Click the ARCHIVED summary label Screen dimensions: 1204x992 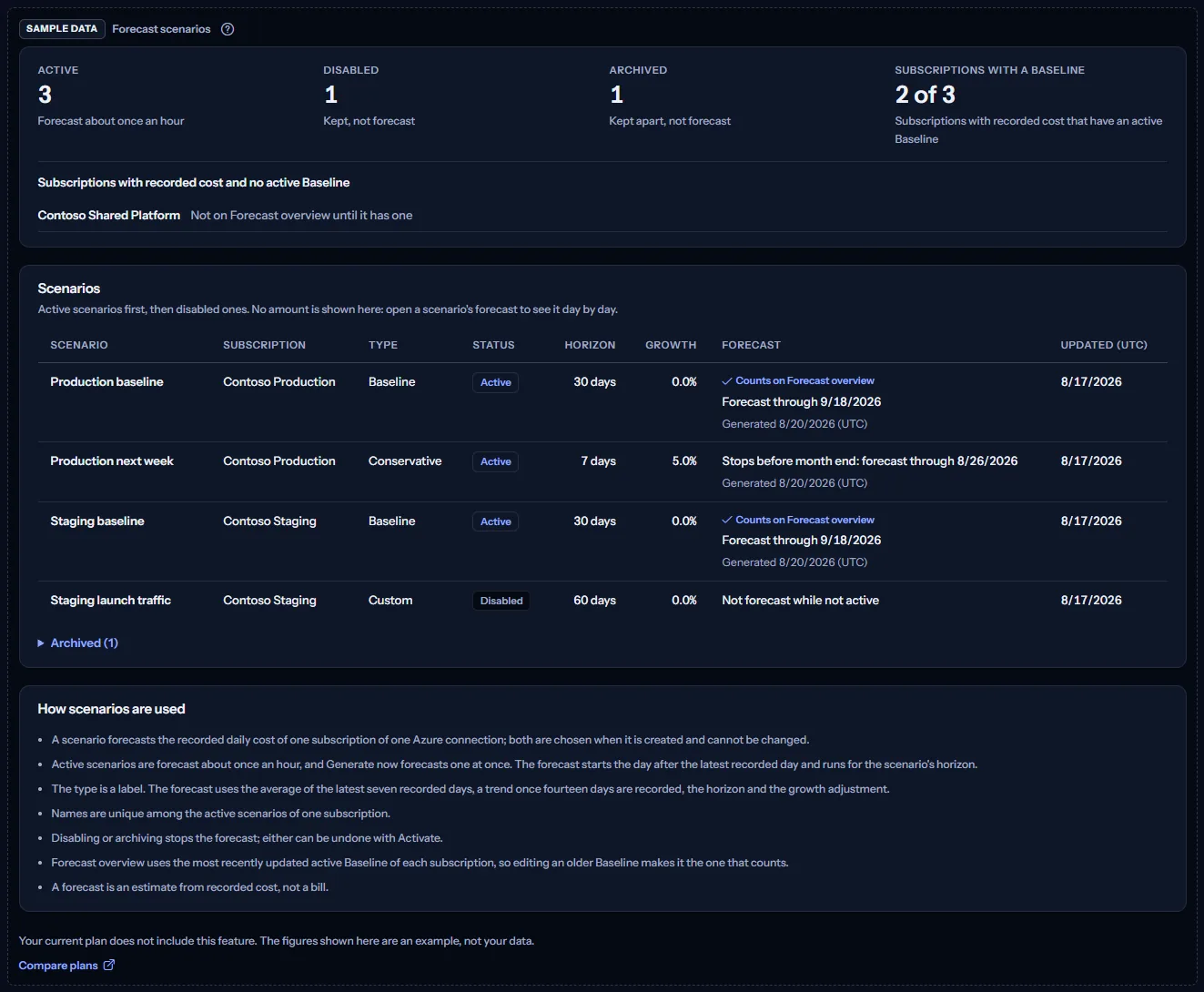coord(638,70)
